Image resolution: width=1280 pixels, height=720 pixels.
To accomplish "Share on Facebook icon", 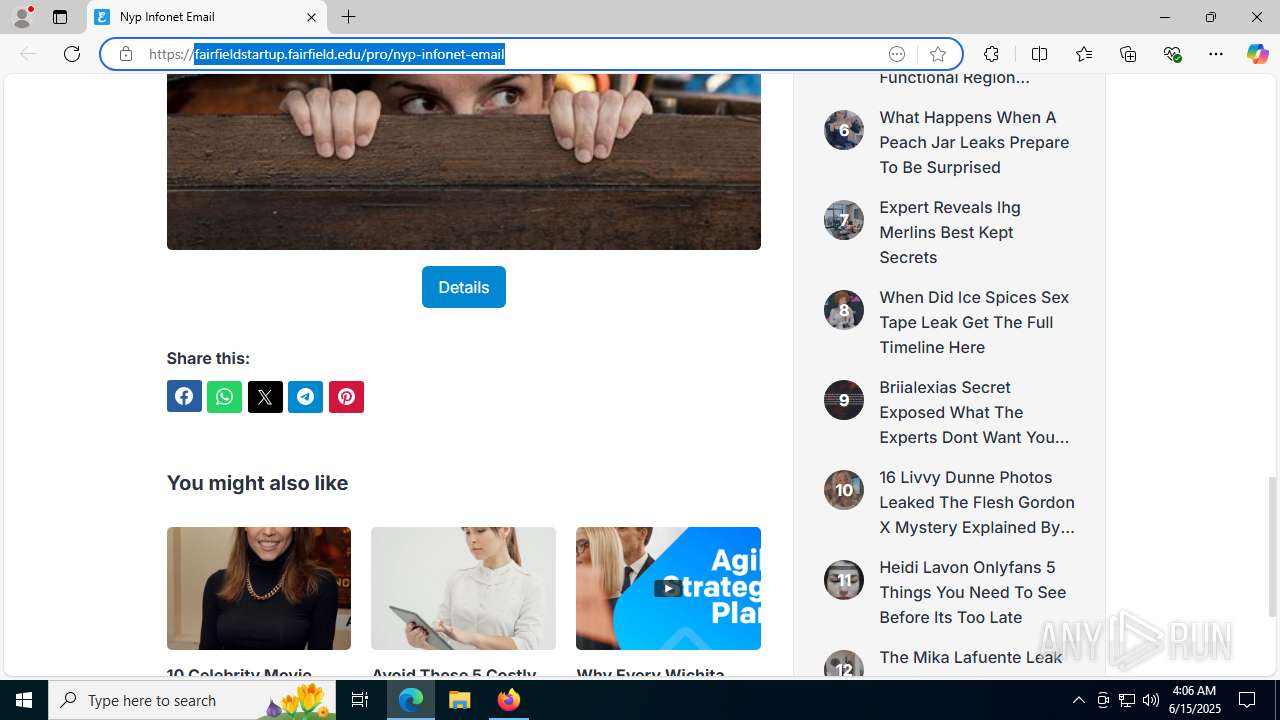I will (184, 397).
